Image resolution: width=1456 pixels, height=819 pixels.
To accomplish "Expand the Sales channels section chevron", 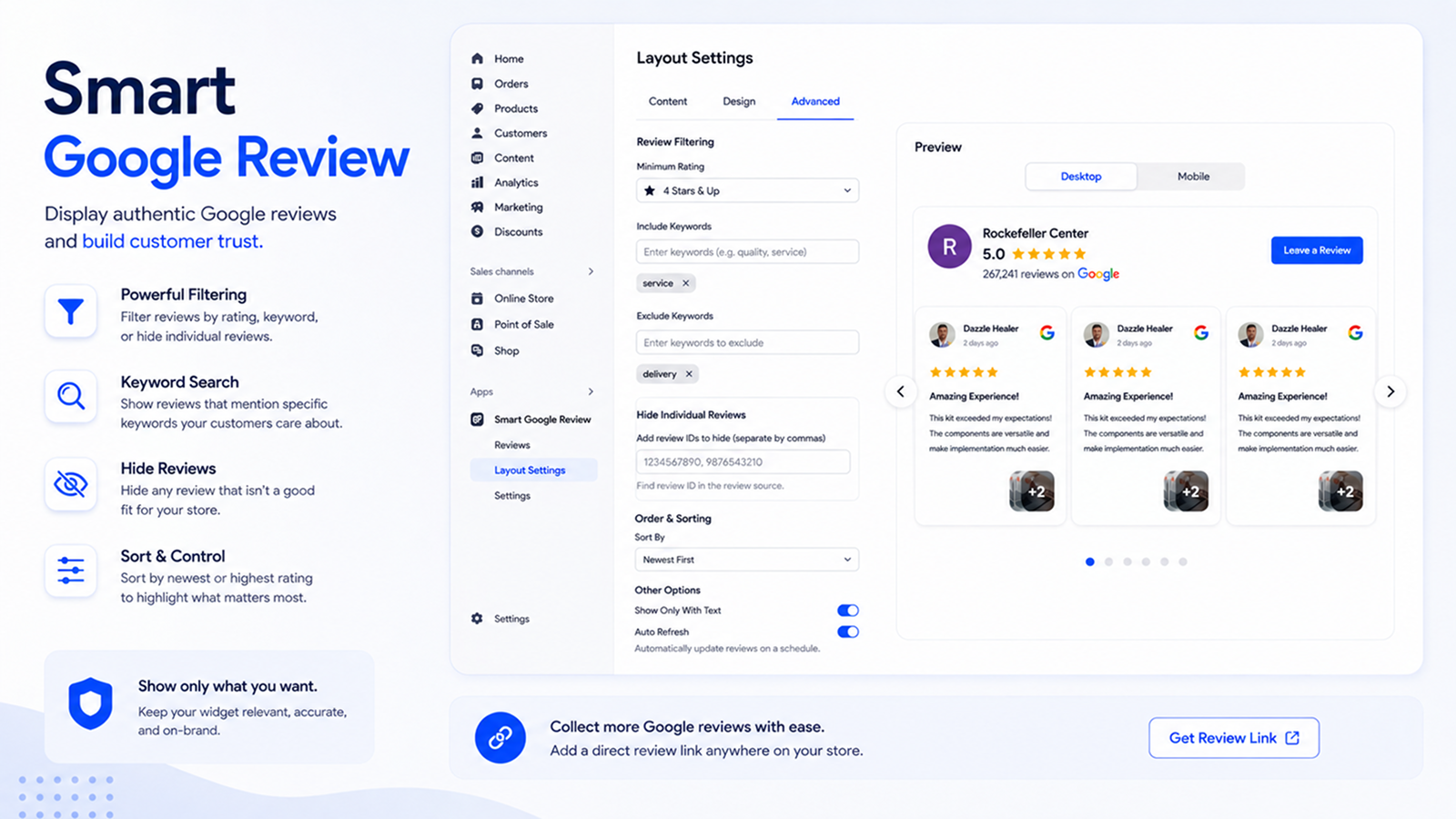I will coord(591,271).
